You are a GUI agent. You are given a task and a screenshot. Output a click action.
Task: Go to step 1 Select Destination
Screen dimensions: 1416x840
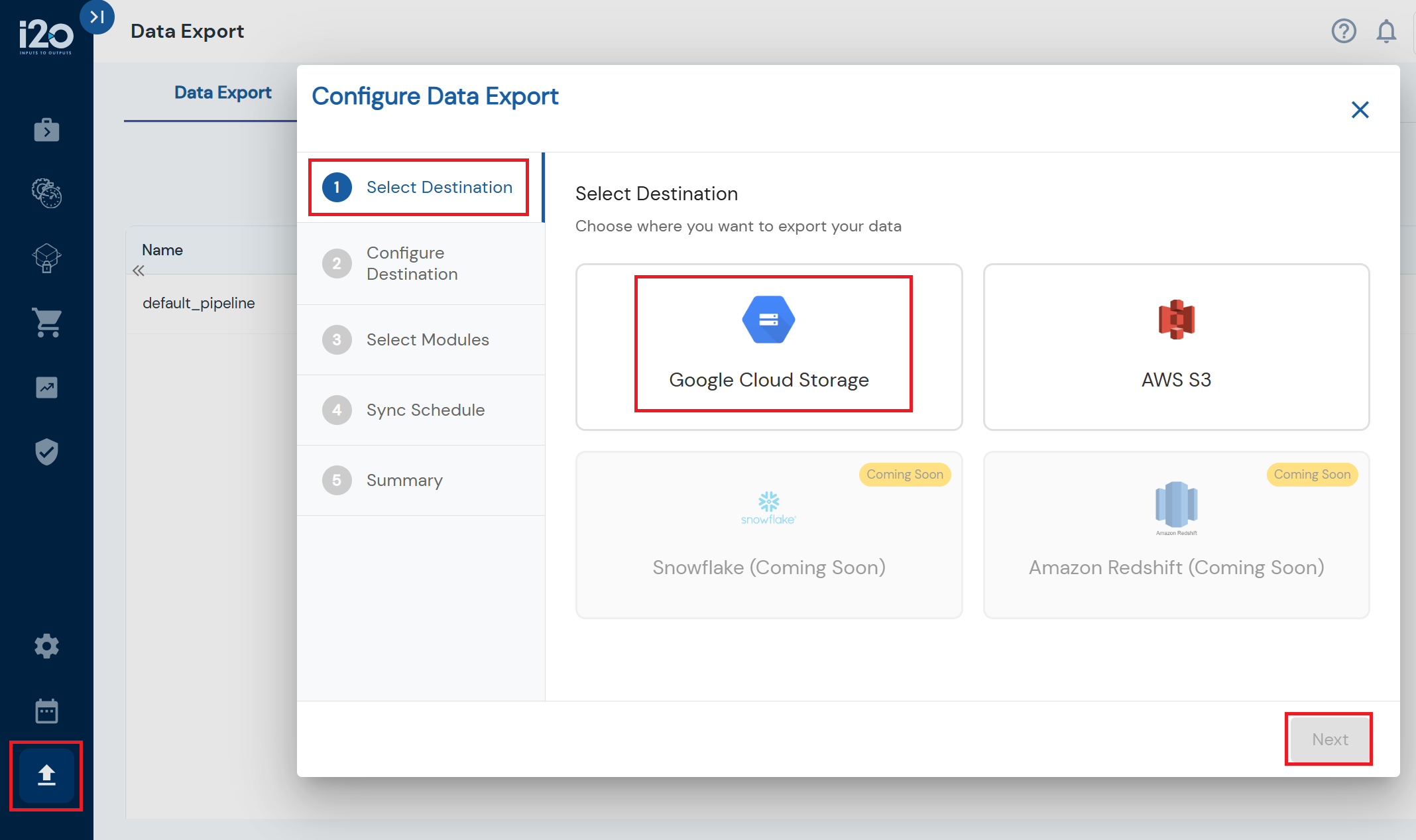420,187
